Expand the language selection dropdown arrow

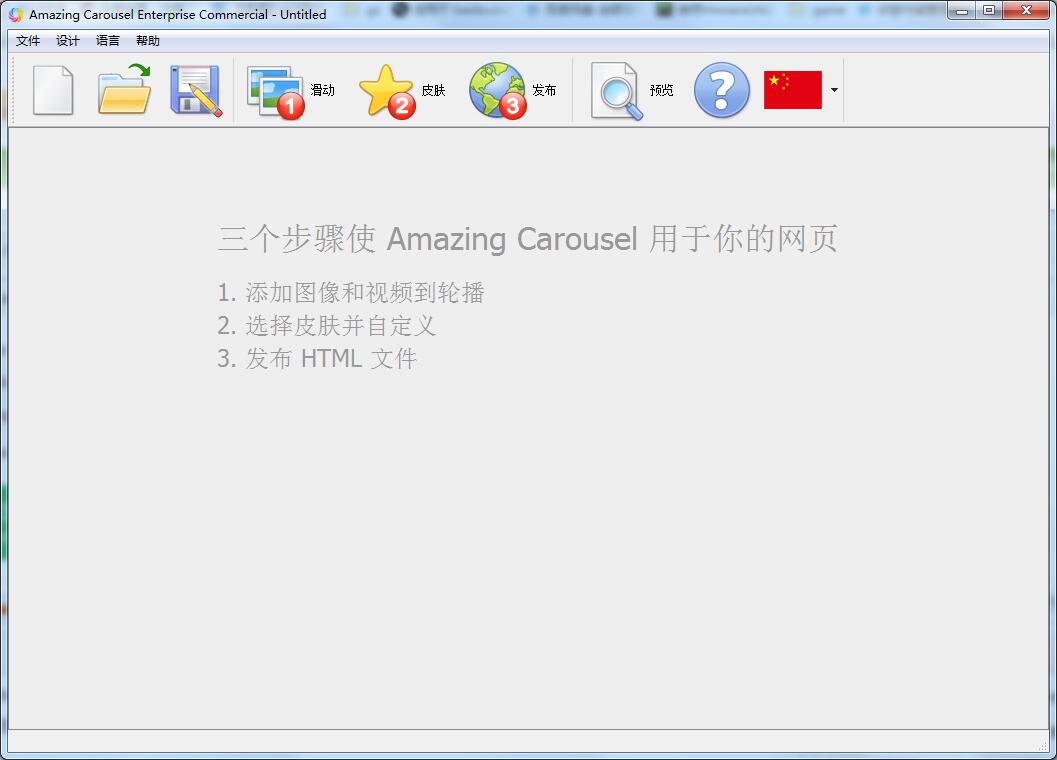click(833, 90)
